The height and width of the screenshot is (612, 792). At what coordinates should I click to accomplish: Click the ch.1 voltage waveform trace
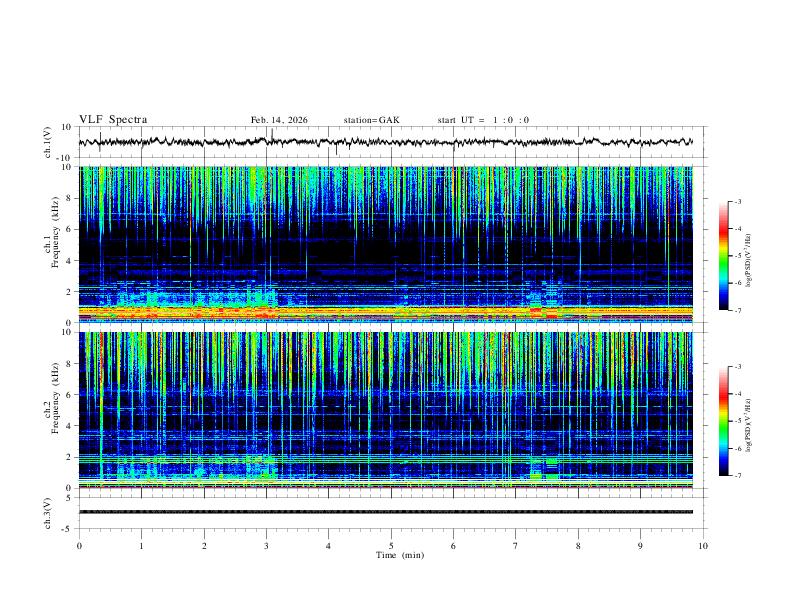coord(386,142)
